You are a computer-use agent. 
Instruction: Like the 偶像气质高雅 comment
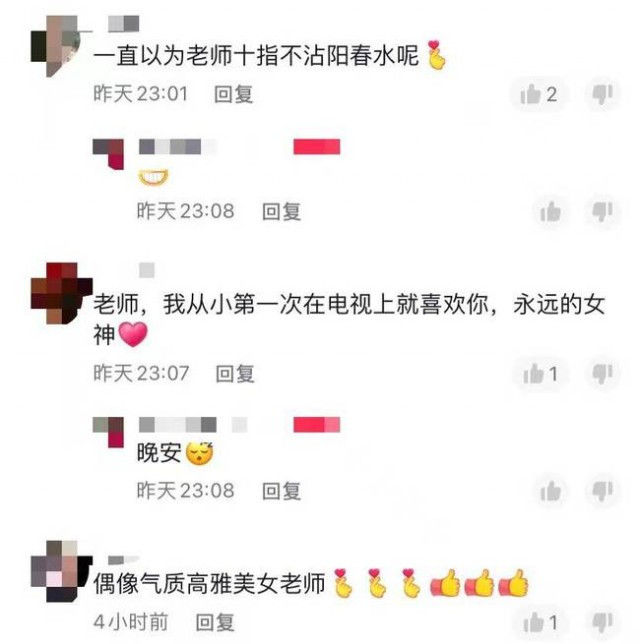tap(540, 622)
